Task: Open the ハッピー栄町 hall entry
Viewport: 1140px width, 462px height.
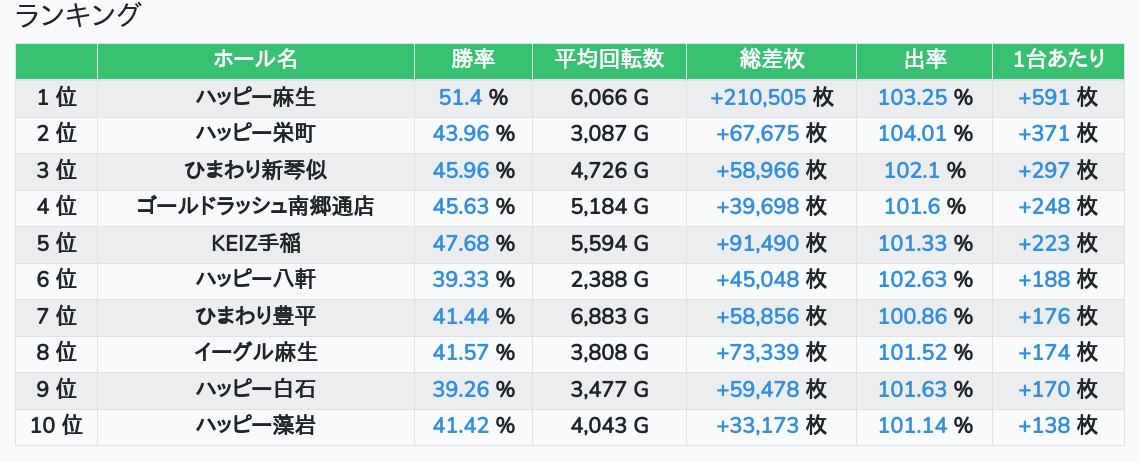Action: click(255, 134)
